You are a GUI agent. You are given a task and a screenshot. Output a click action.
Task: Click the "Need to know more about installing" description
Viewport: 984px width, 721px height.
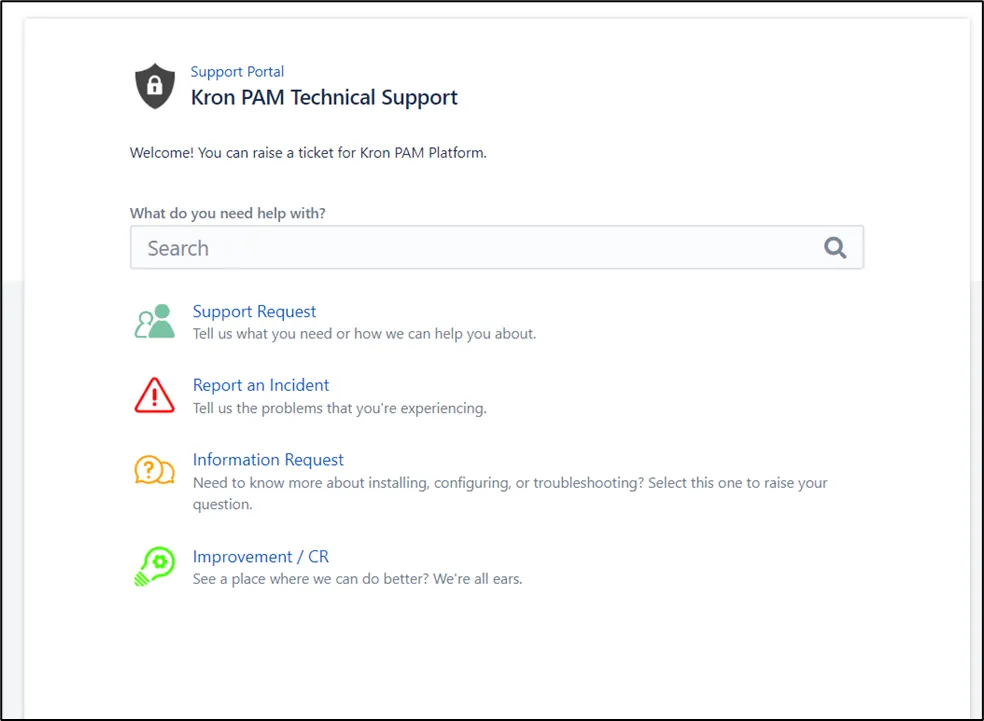[x=510, y=493]
